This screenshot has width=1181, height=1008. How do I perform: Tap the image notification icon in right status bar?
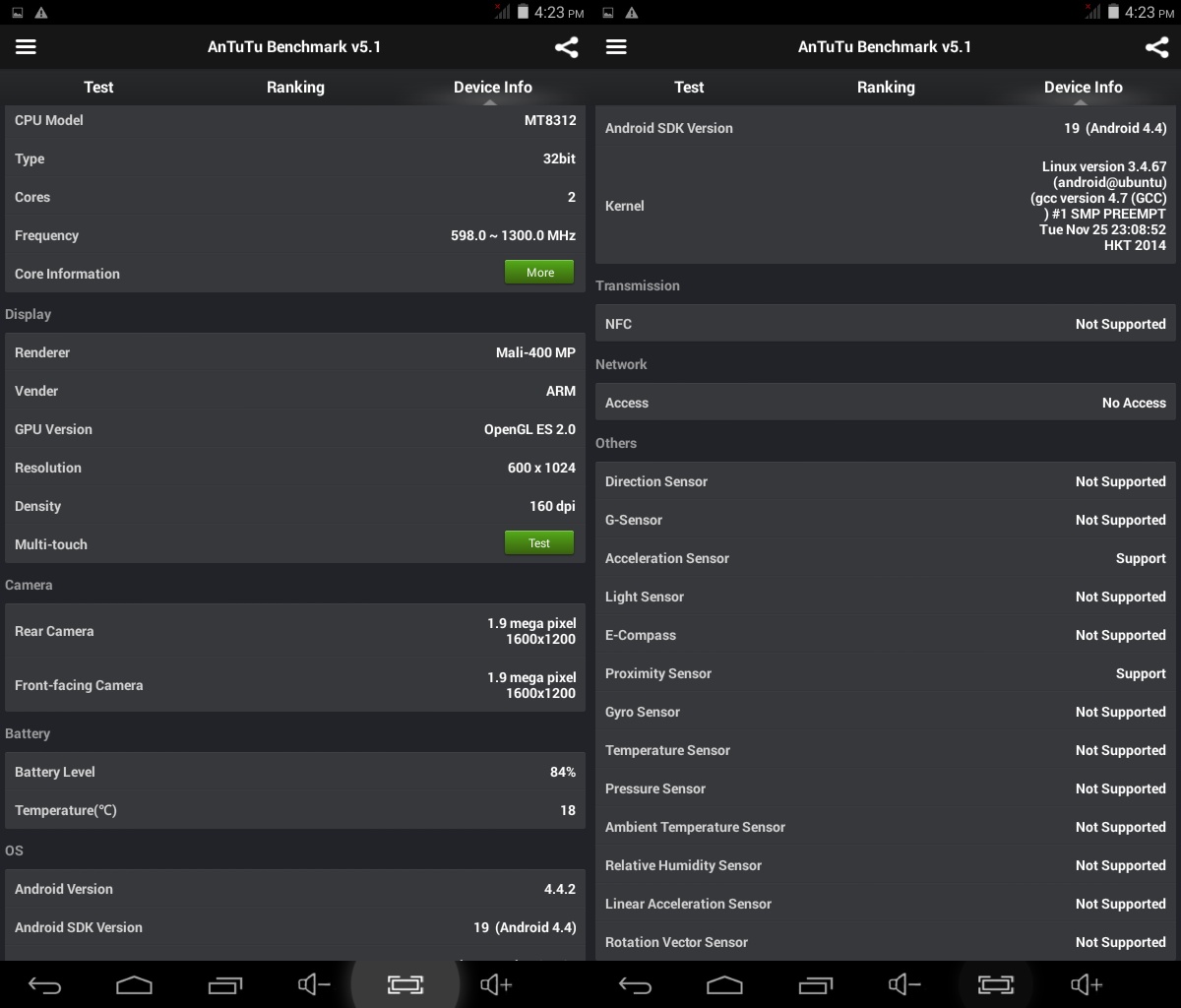607,13
